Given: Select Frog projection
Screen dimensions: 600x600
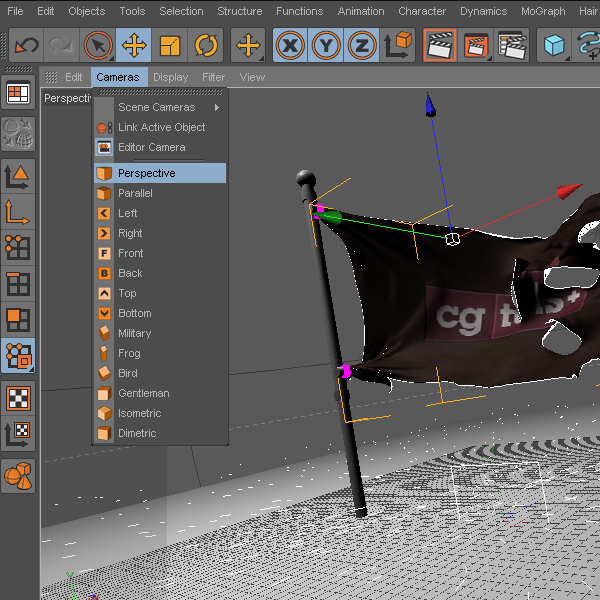Looking at the screenshot, I should pos(160,353).
